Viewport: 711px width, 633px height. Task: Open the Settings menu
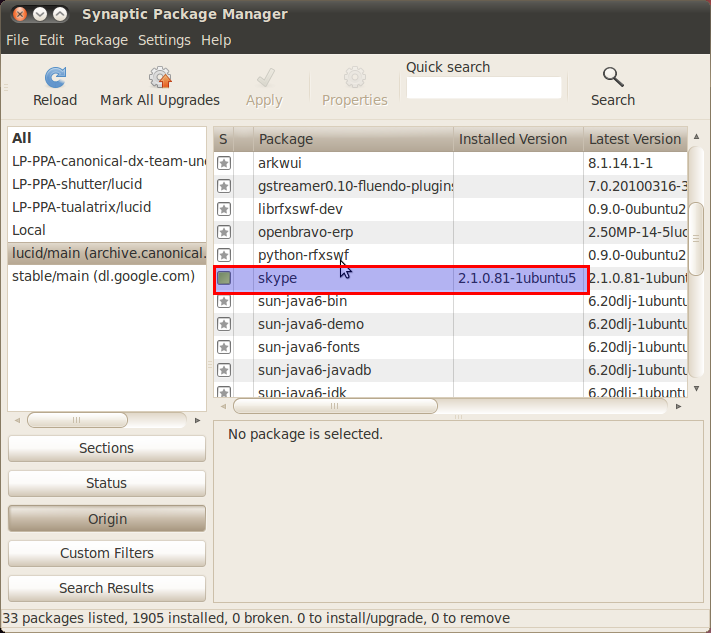(164, 40)
